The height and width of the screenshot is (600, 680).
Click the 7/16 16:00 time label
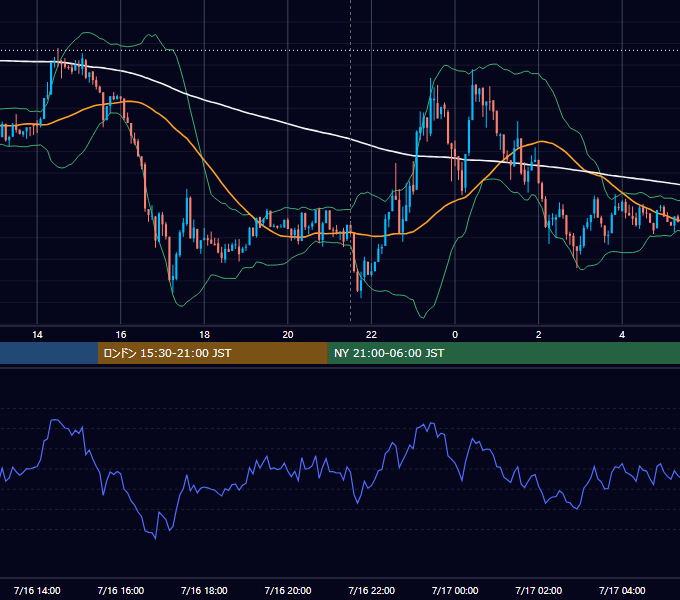(121, 590)
